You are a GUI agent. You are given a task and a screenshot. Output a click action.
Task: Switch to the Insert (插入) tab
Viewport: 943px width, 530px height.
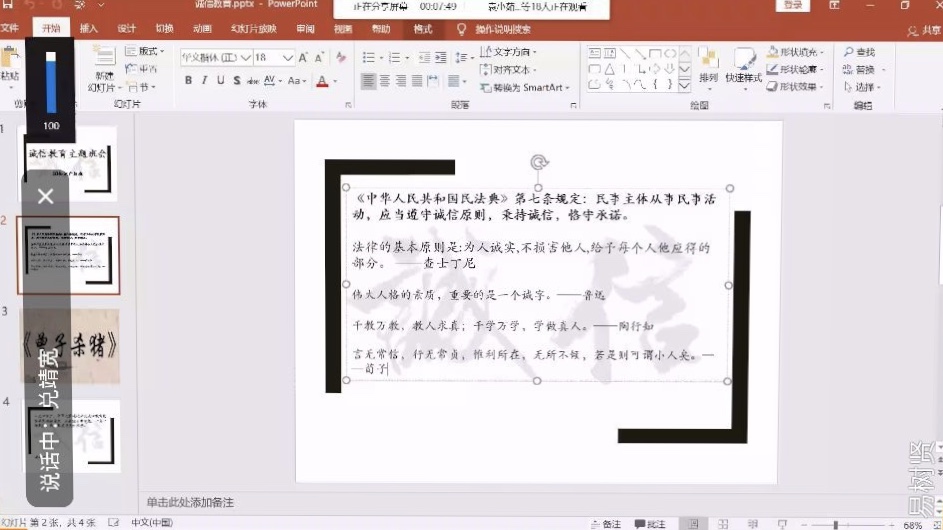[88, 29]
